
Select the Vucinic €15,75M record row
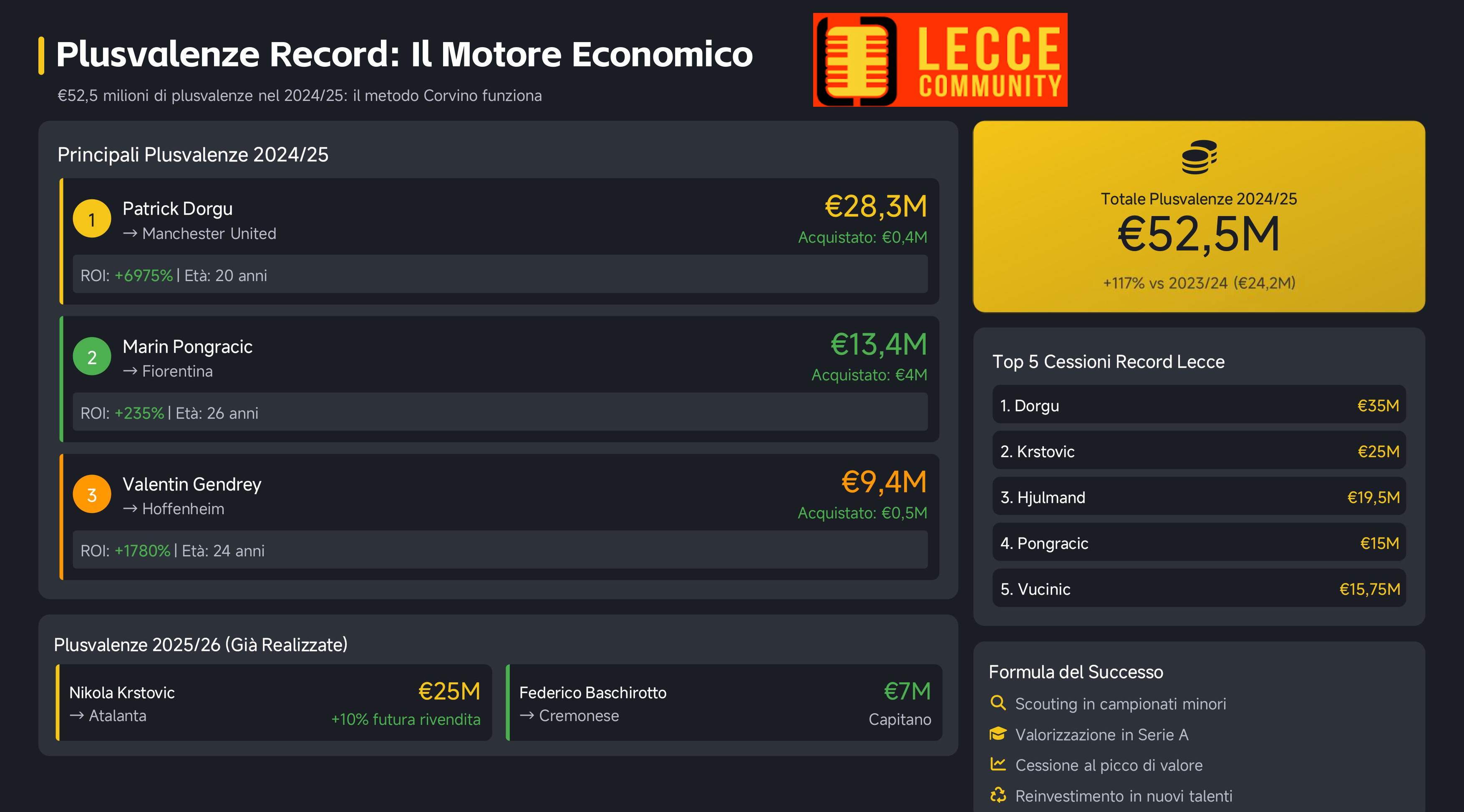[1199, 589]
